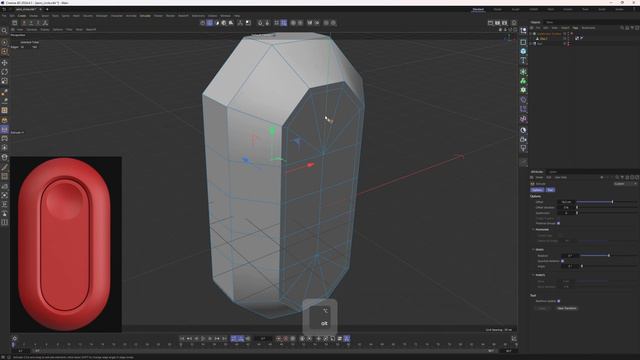This screenshot has width=640, height=360.
Task: Click the Attribute Manager search icon
Action: 617,178
